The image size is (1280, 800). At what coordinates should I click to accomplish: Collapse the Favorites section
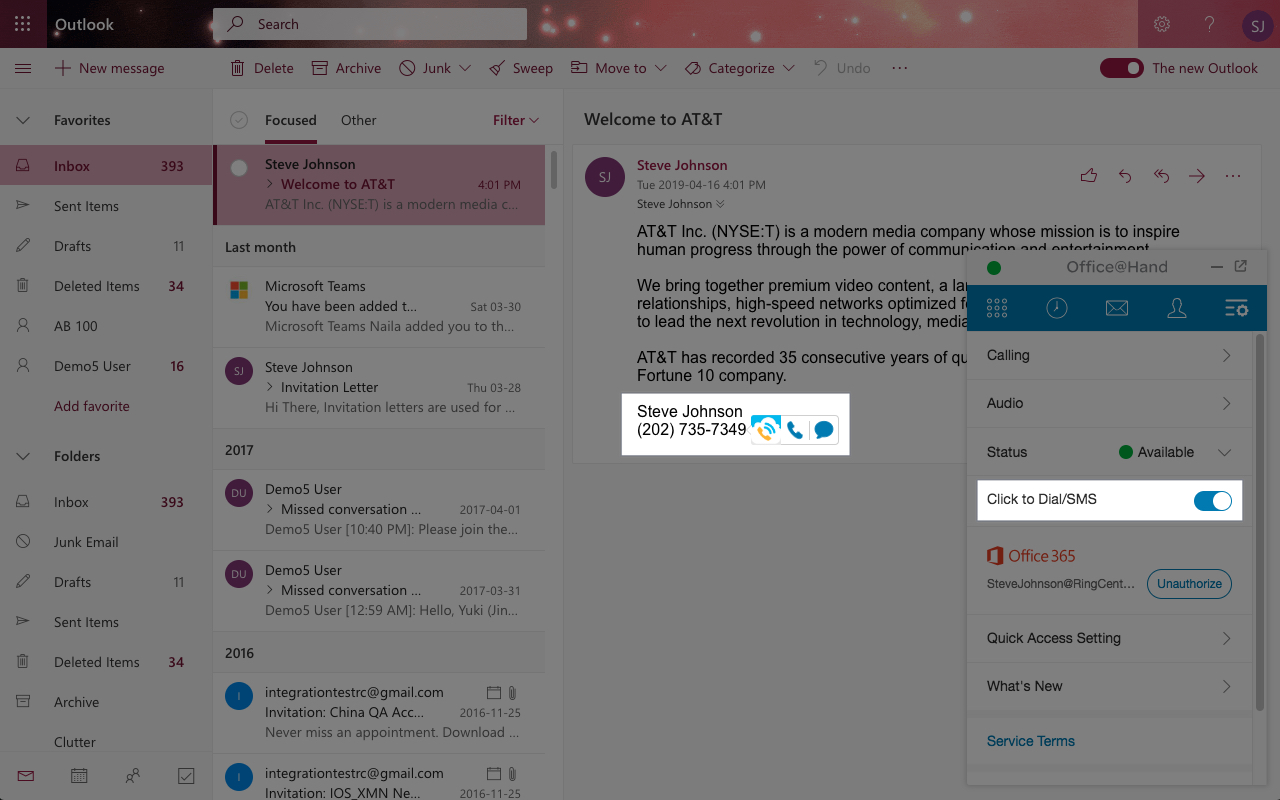pyautogui.click(x=23, y=120)
